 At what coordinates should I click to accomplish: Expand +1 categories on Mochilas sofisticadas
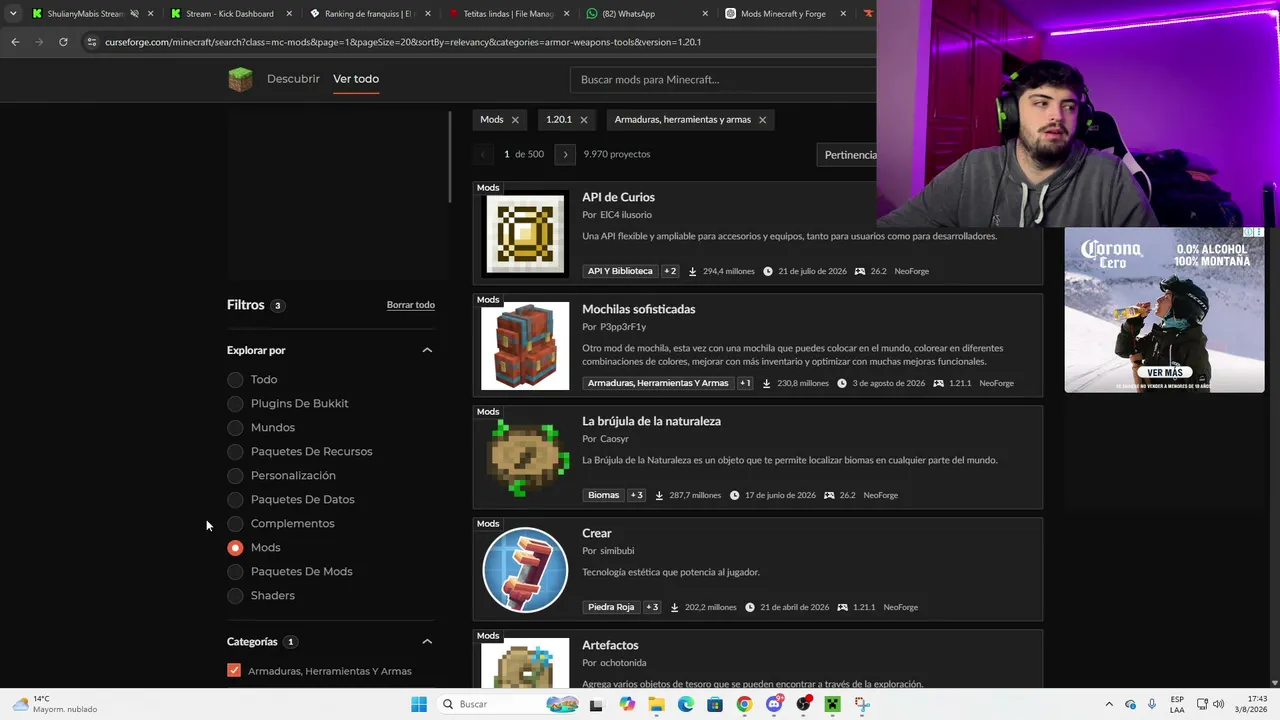coord(745,383)
